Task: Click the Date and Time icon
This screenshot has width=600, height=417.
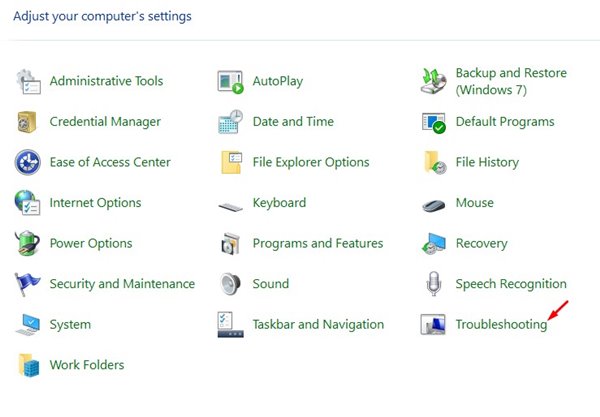Action: [231, 122]
